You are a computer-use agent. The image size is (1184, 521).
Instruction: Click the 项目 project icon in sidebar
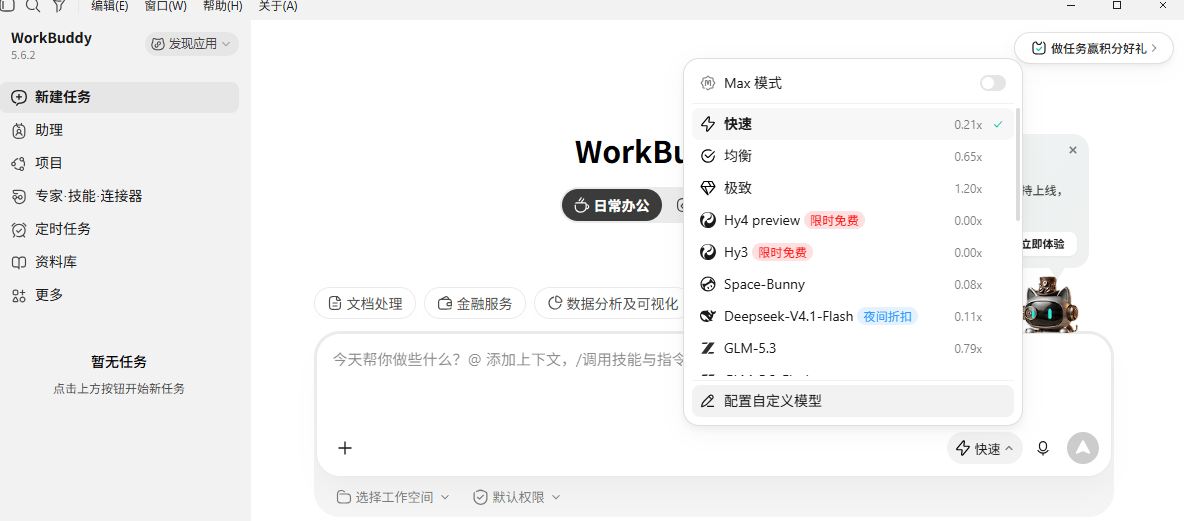20,163
